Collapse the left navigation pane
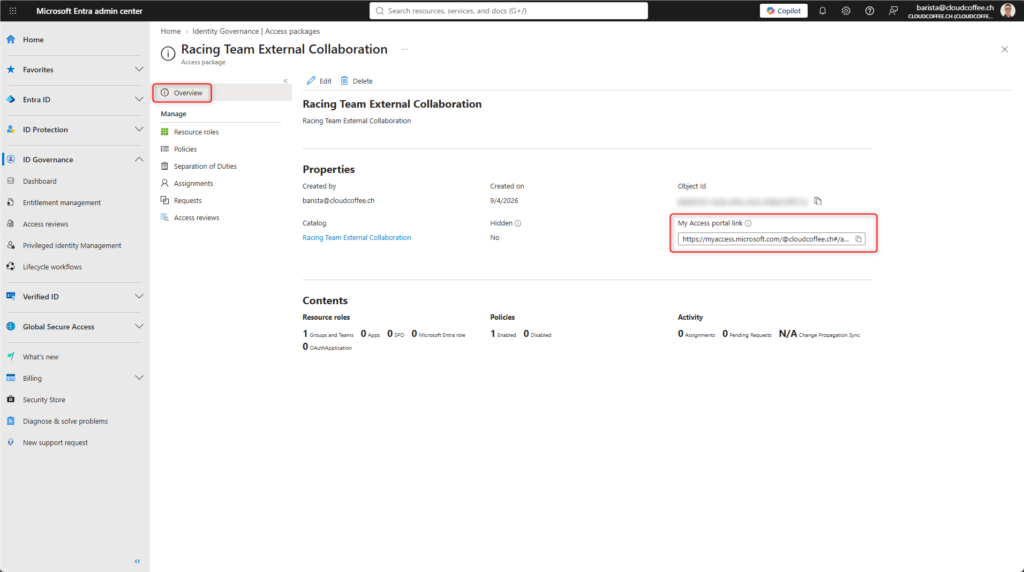Viewport: 1024px width, 572px height. 137,561
